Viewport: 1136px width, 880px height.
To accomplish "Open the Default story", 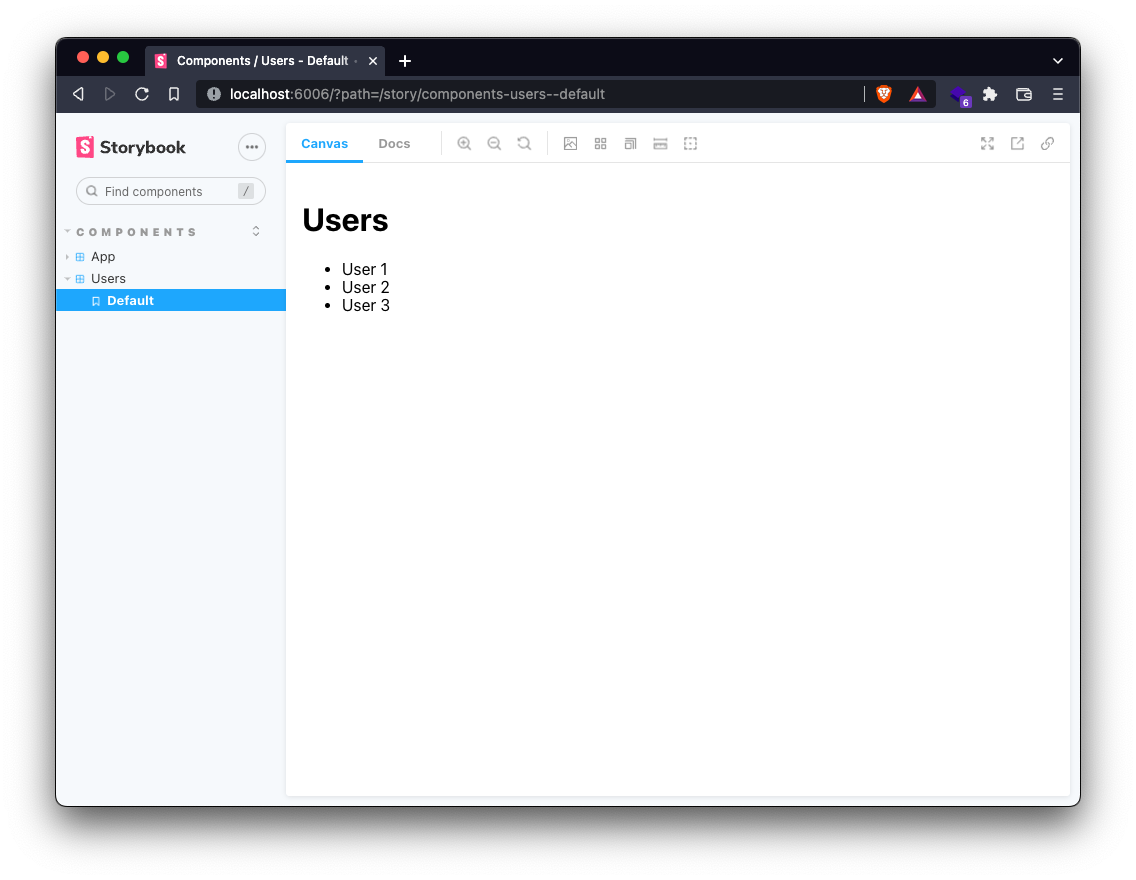I will point(171,301).
